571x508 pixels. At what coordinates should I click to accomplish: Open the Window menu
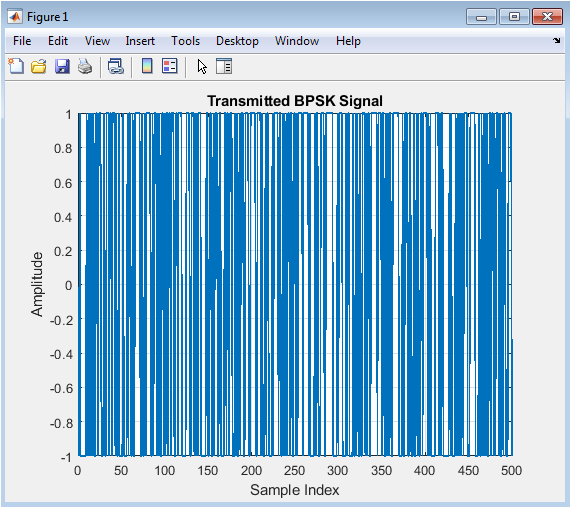click(297, 41)
